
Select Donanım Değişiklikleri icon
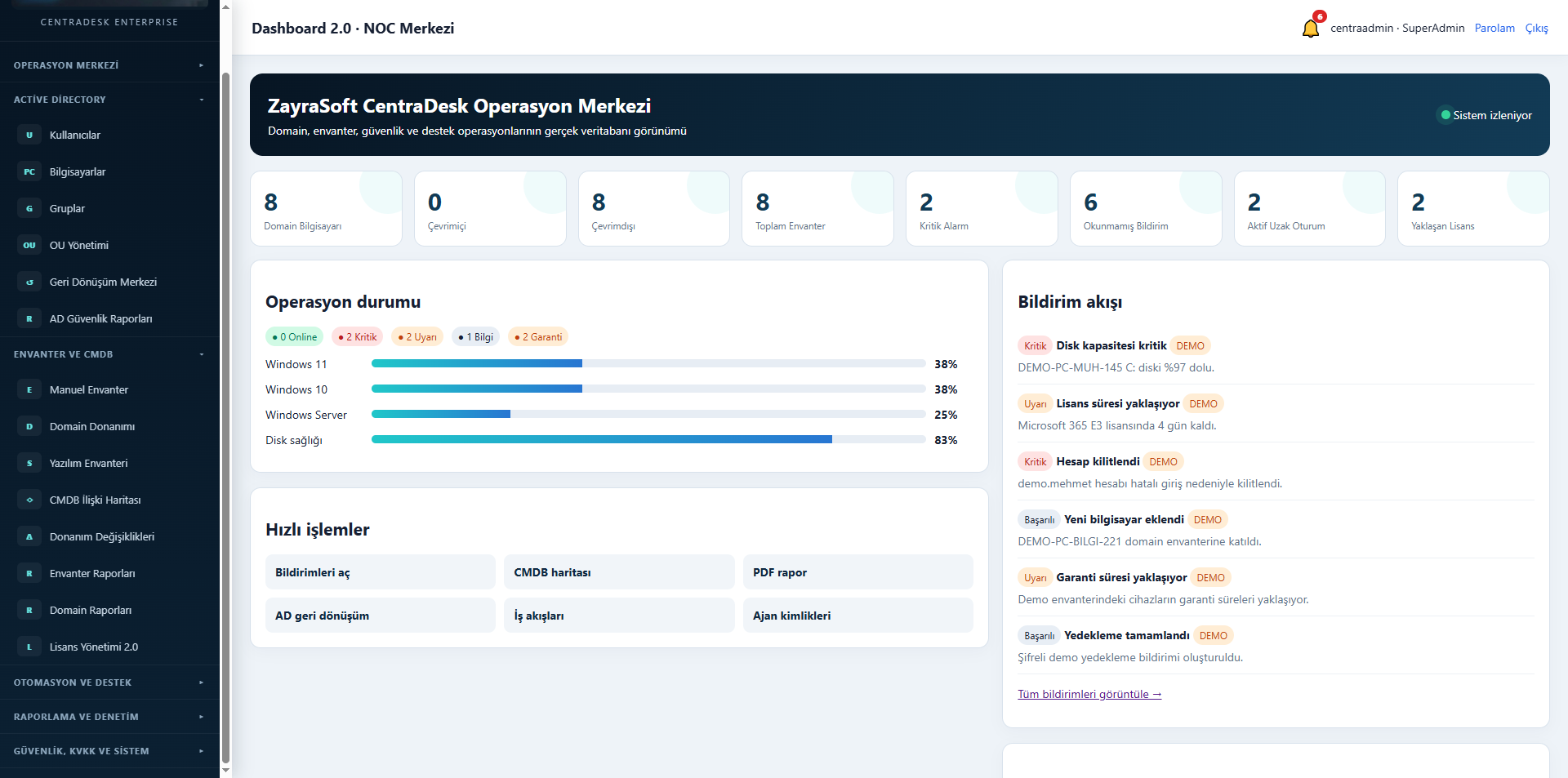[x=29, y=536]
